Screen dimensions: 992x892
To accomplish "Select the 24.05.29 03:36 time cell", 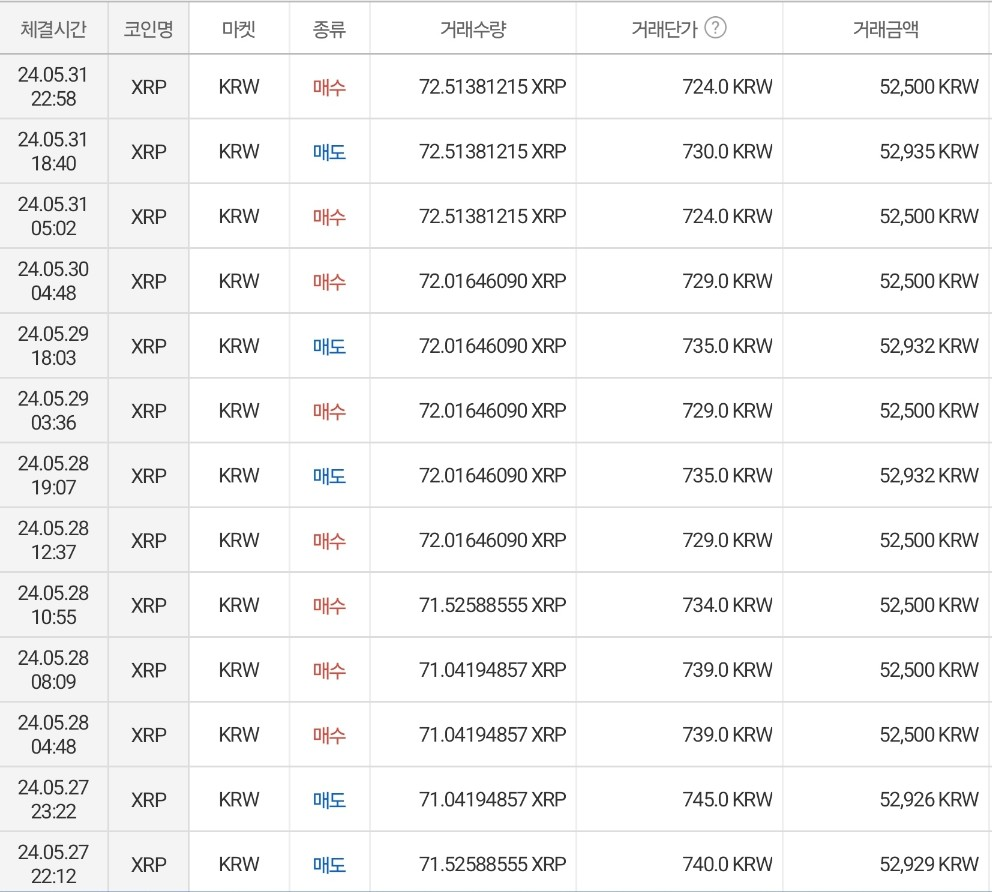I will (x=54, y=411).
